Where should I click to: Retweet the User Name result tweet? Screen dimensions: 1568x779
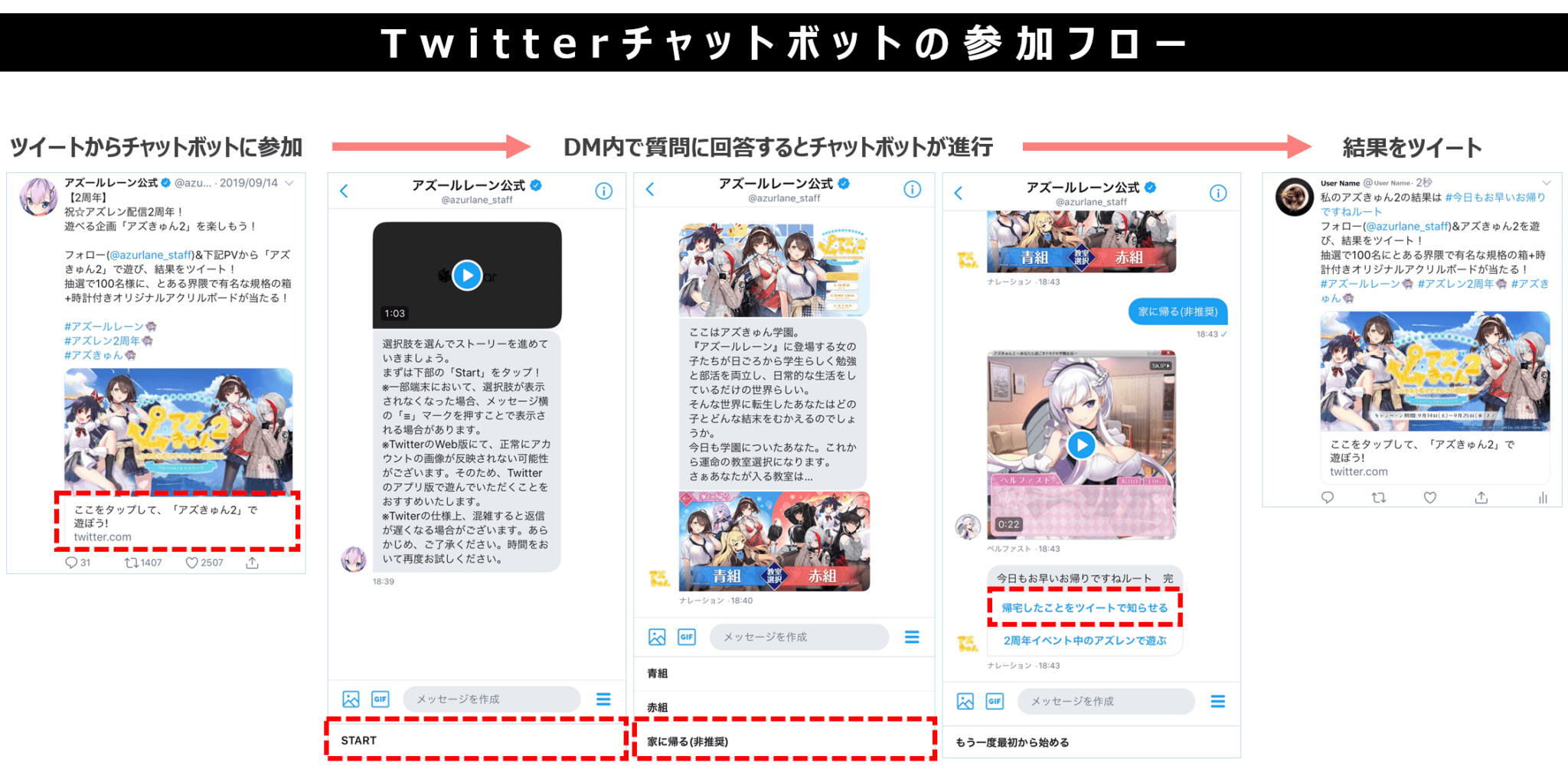1379,497
